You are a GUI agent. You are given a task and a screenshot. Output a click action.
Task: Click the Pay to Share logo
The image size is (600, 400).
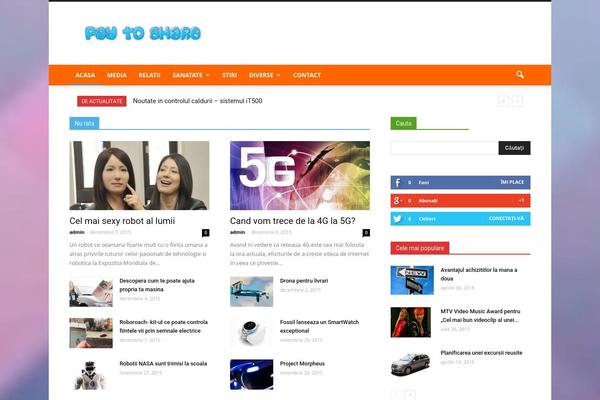pyautogui.click(x=143, y=33)
